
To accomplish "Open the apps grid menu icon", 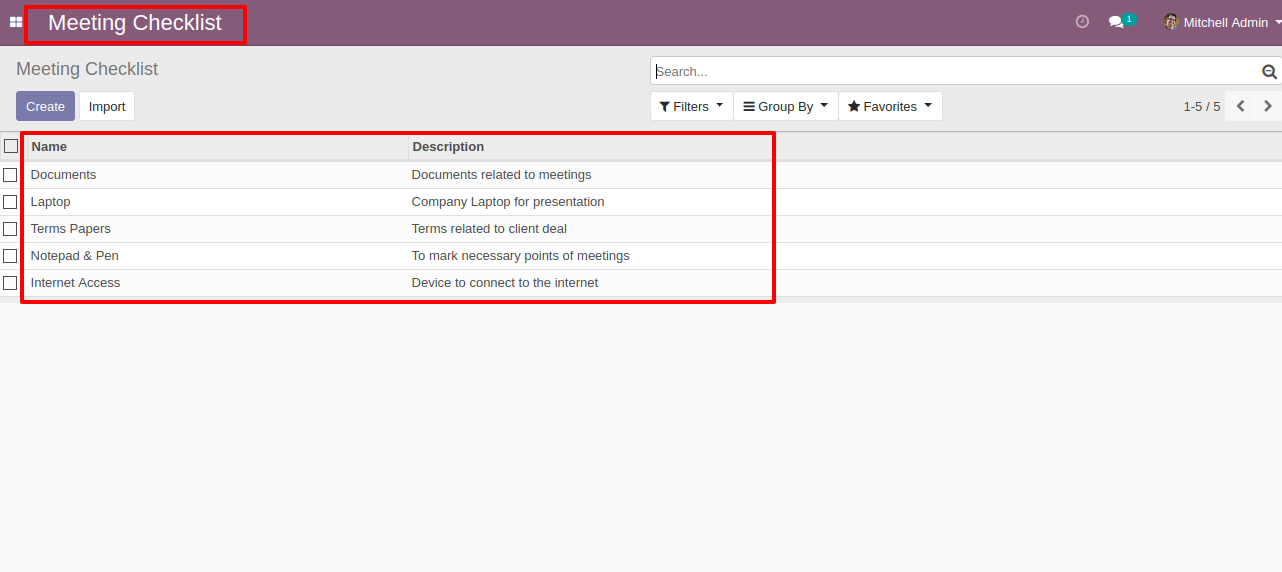I will pos(16,22).
